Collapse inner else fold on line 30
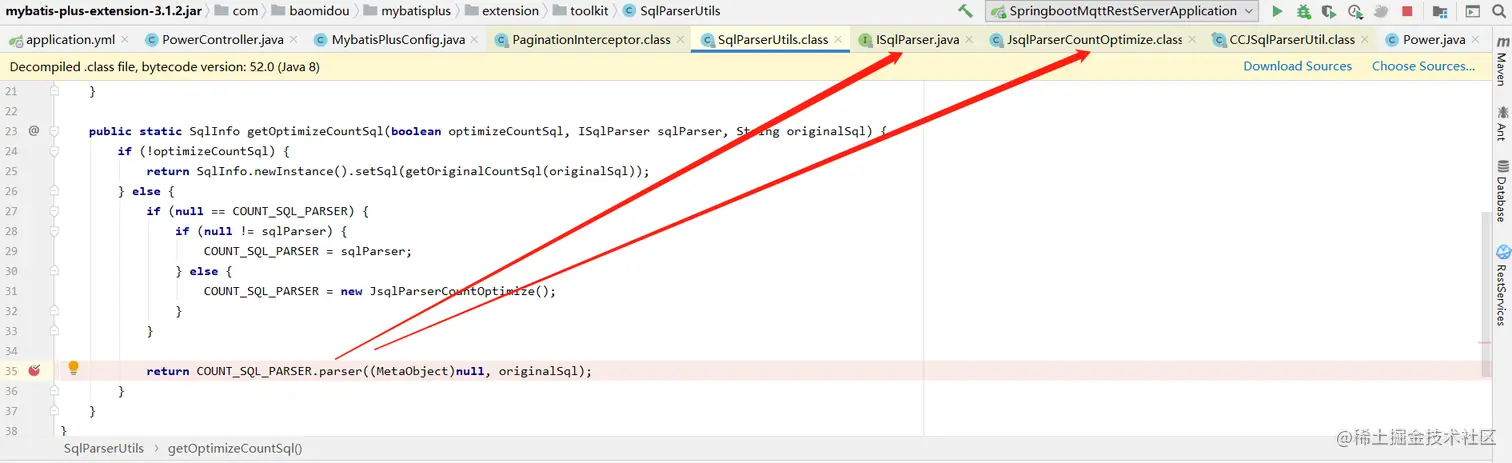Viewport: 1512px width, 463px height. [55, 271]
